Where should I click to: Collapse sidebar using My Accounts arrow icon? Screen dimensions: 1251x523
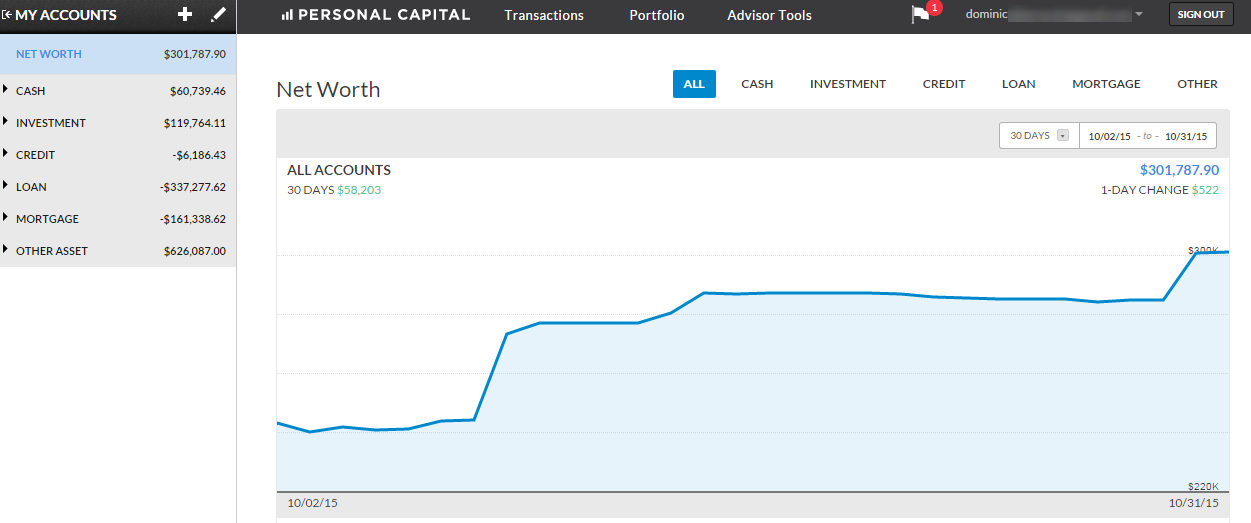coord(7,15)
